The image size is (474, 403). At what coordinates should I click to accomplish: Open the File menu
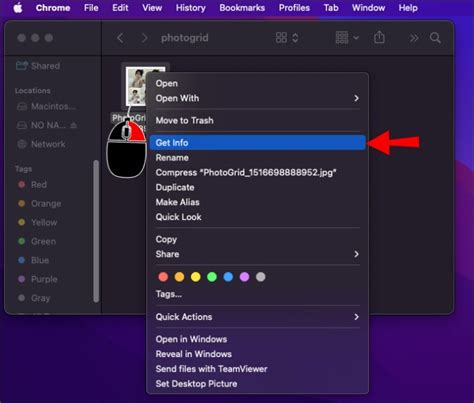[x=91, y=8]
